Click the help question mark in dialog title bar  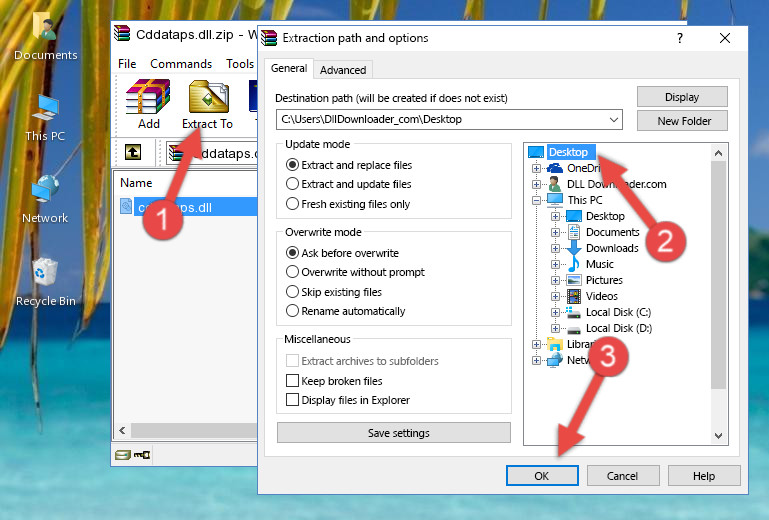[680, 38]
